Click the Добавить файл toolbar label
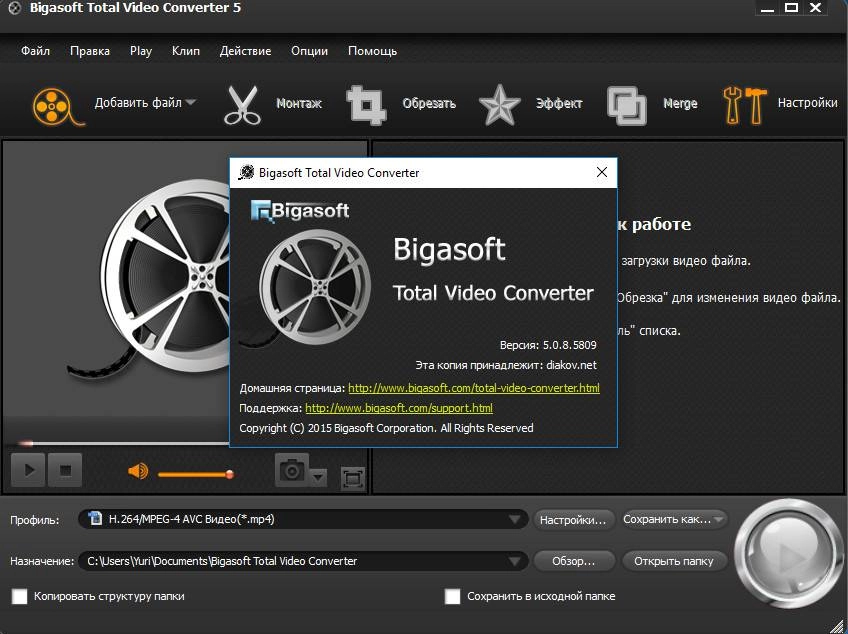 (138, 102)
